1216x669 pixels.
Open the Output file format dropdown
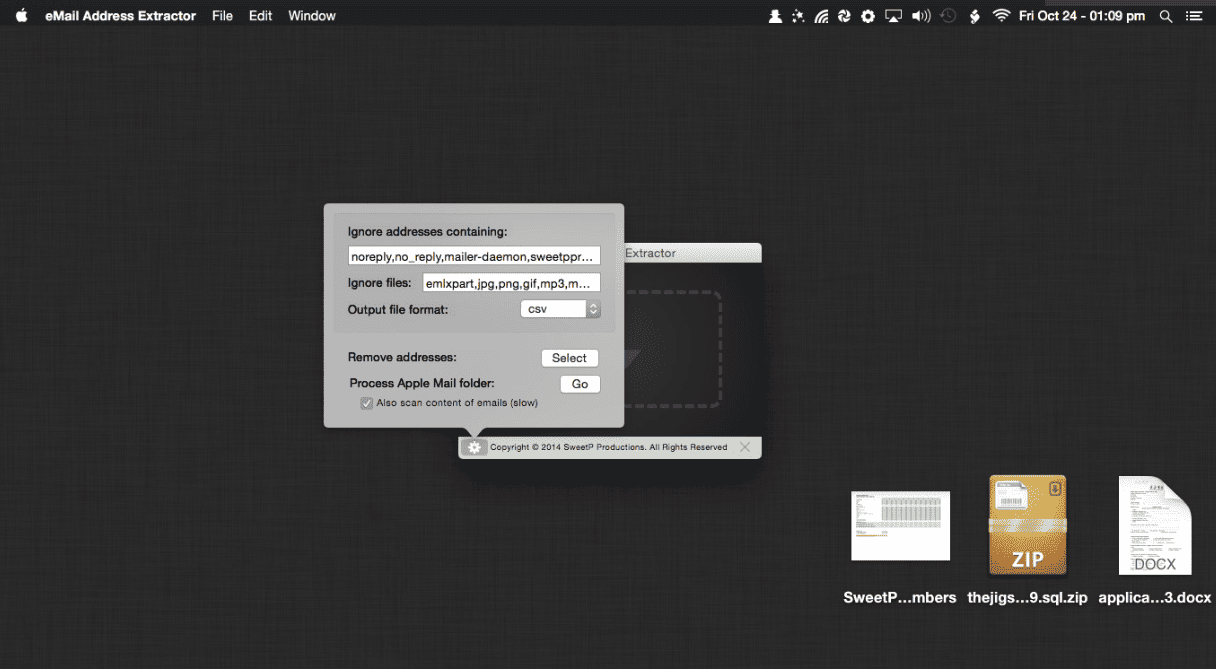[560, 309]
